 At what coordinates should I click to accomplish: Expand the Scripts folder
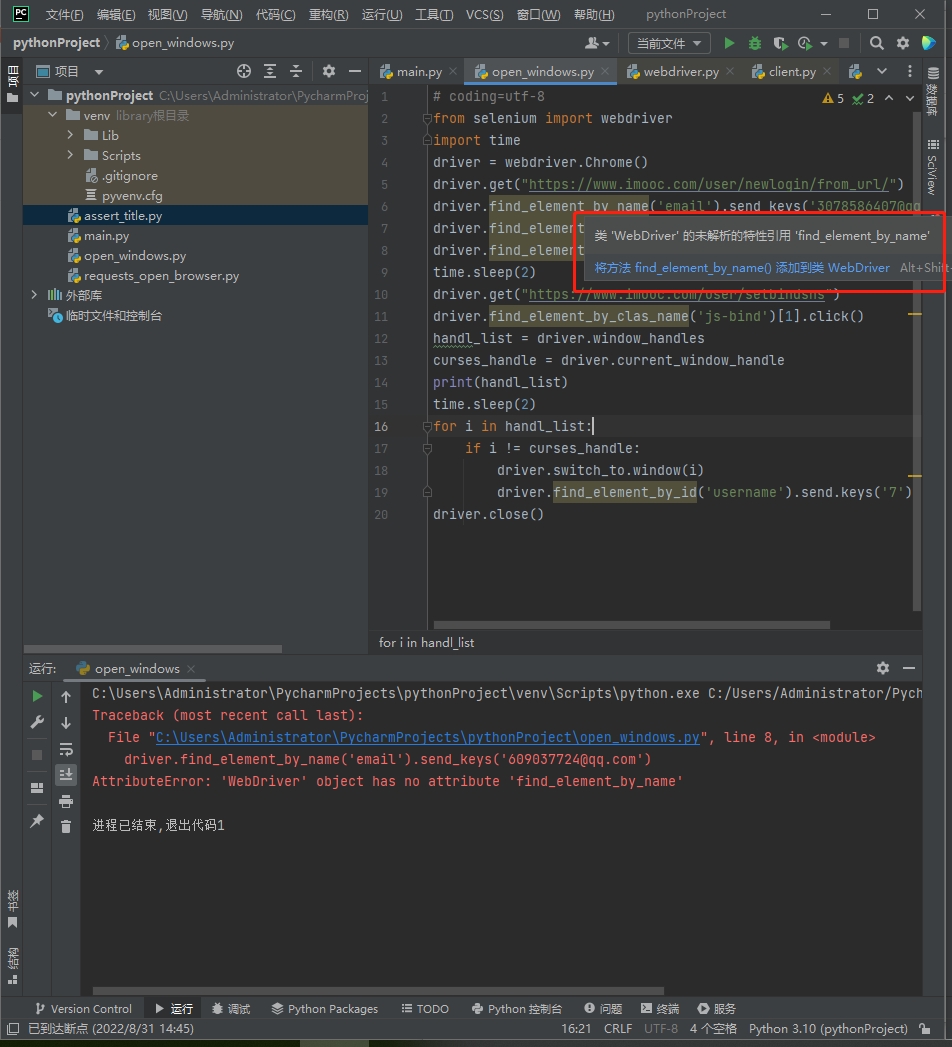coord(71,156)
